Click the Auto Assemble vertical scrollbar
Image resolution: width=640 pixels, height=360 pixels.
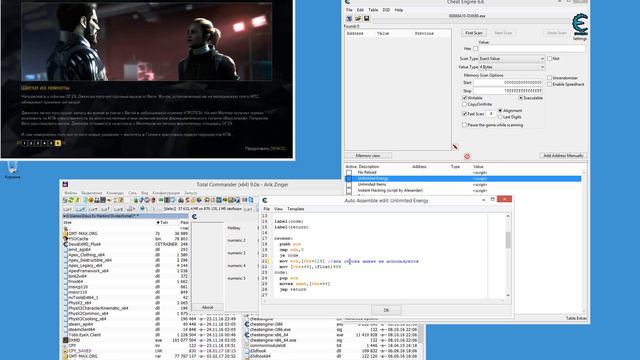(508, 256)
